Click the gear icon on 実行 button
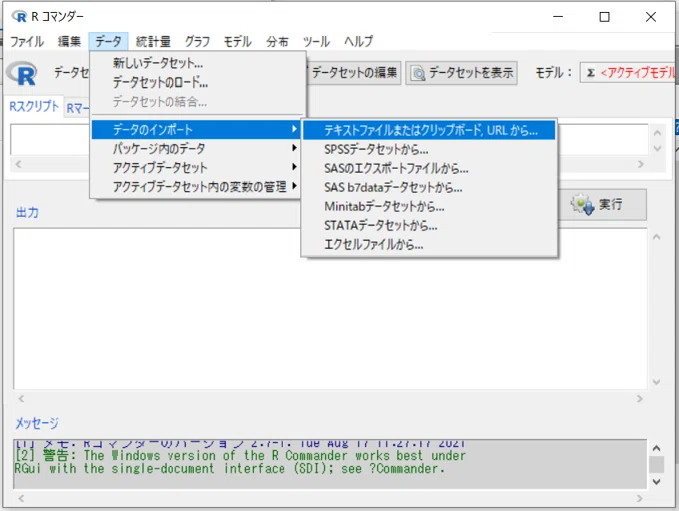This screenshot has height=511, width=679. tap(583, 204)
